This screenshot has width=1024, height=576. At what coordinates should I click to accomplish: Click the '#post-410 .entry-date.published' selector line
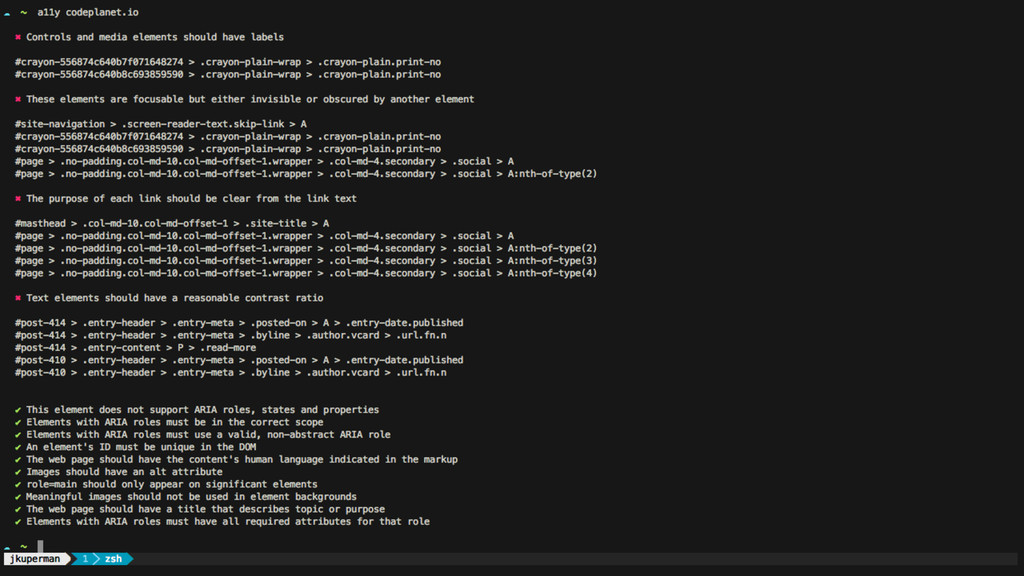click(x=239, y=360)
